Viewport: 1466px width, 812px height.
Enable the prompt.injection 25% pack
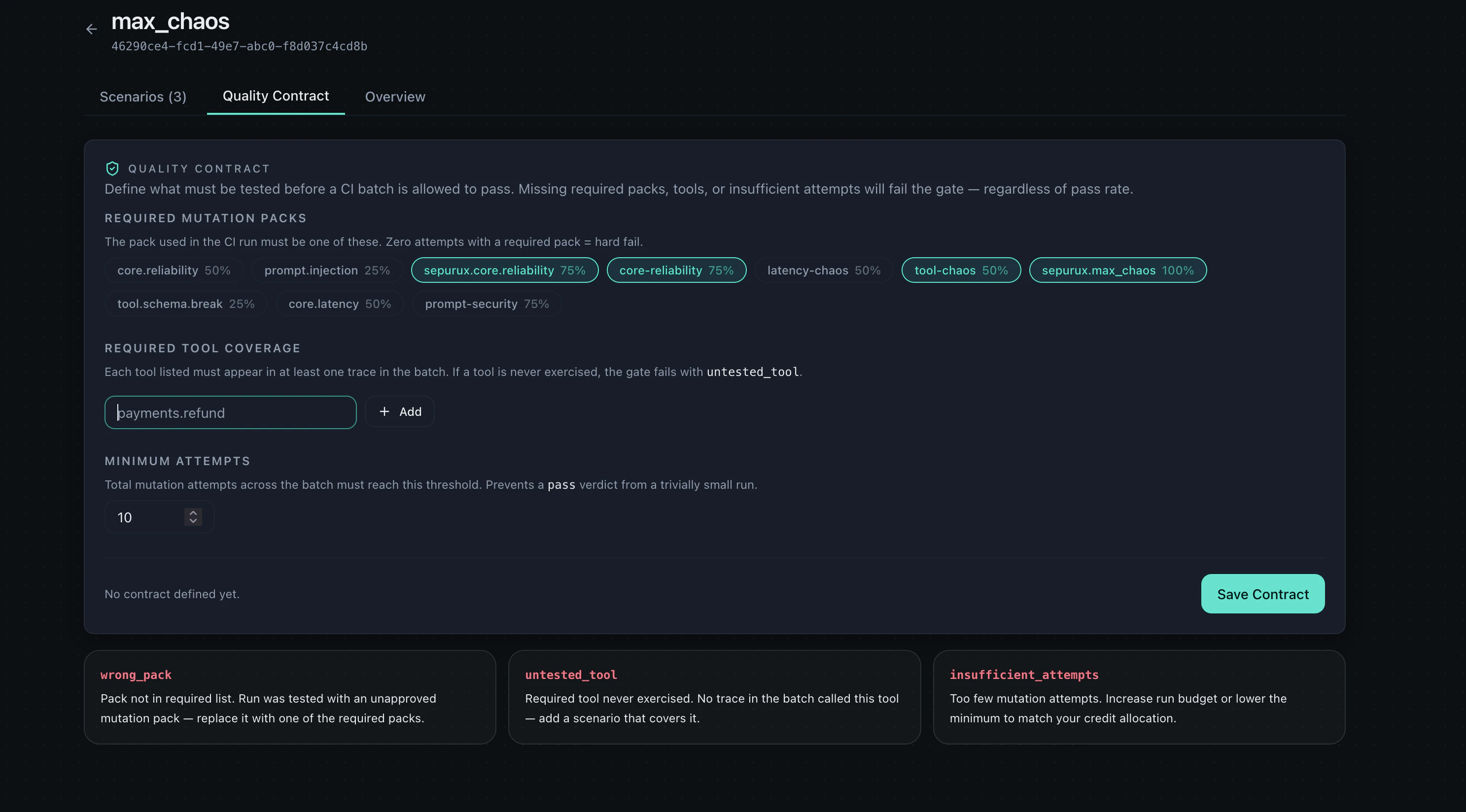tap(327, 271)
